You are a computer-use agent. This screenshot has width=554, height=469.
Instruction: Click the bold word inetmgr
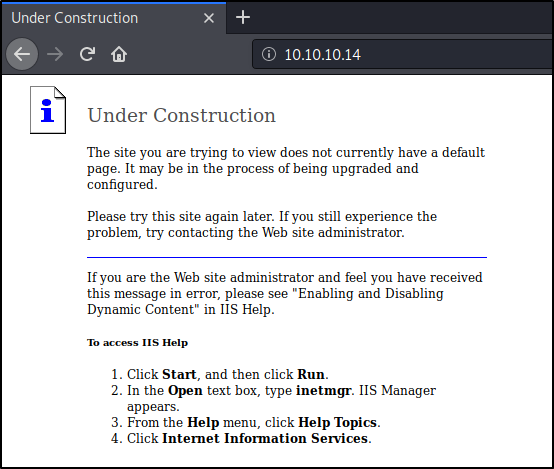click(323, 391)
